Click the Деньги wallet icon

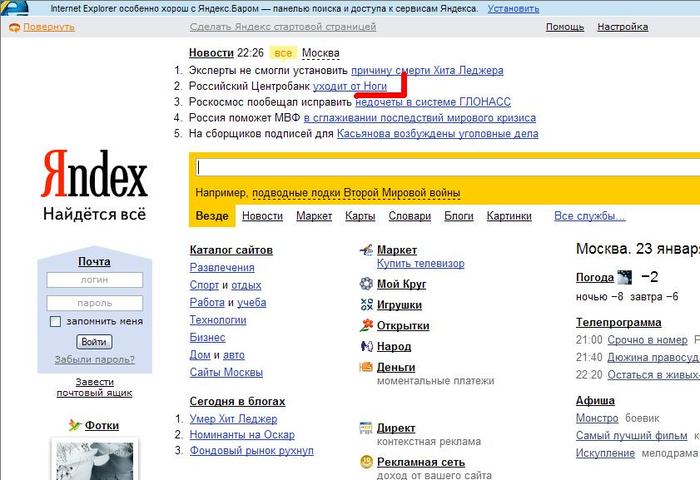pyautogui.click(x=366, y=367)
